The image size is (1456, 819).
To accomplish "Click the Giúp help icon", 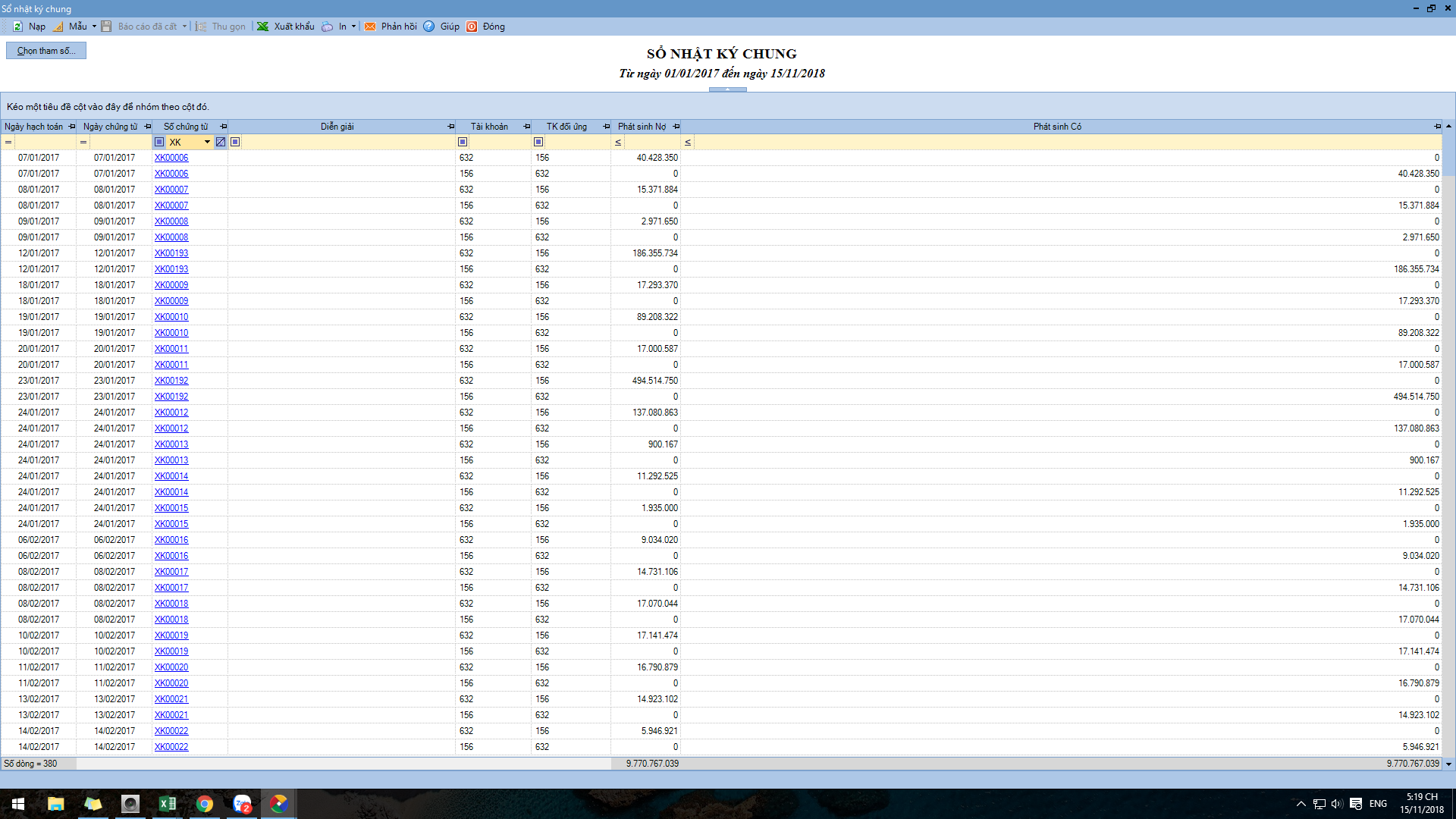I will pos(429,27).
